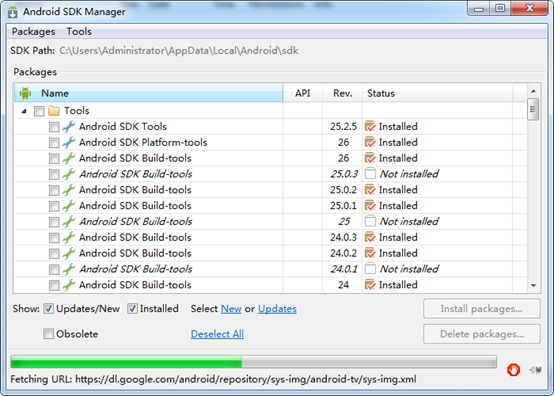The width and height of the screenshot is (554, 396).
Task: Select the Android SDK Tools row name
Action: (123, 126)
